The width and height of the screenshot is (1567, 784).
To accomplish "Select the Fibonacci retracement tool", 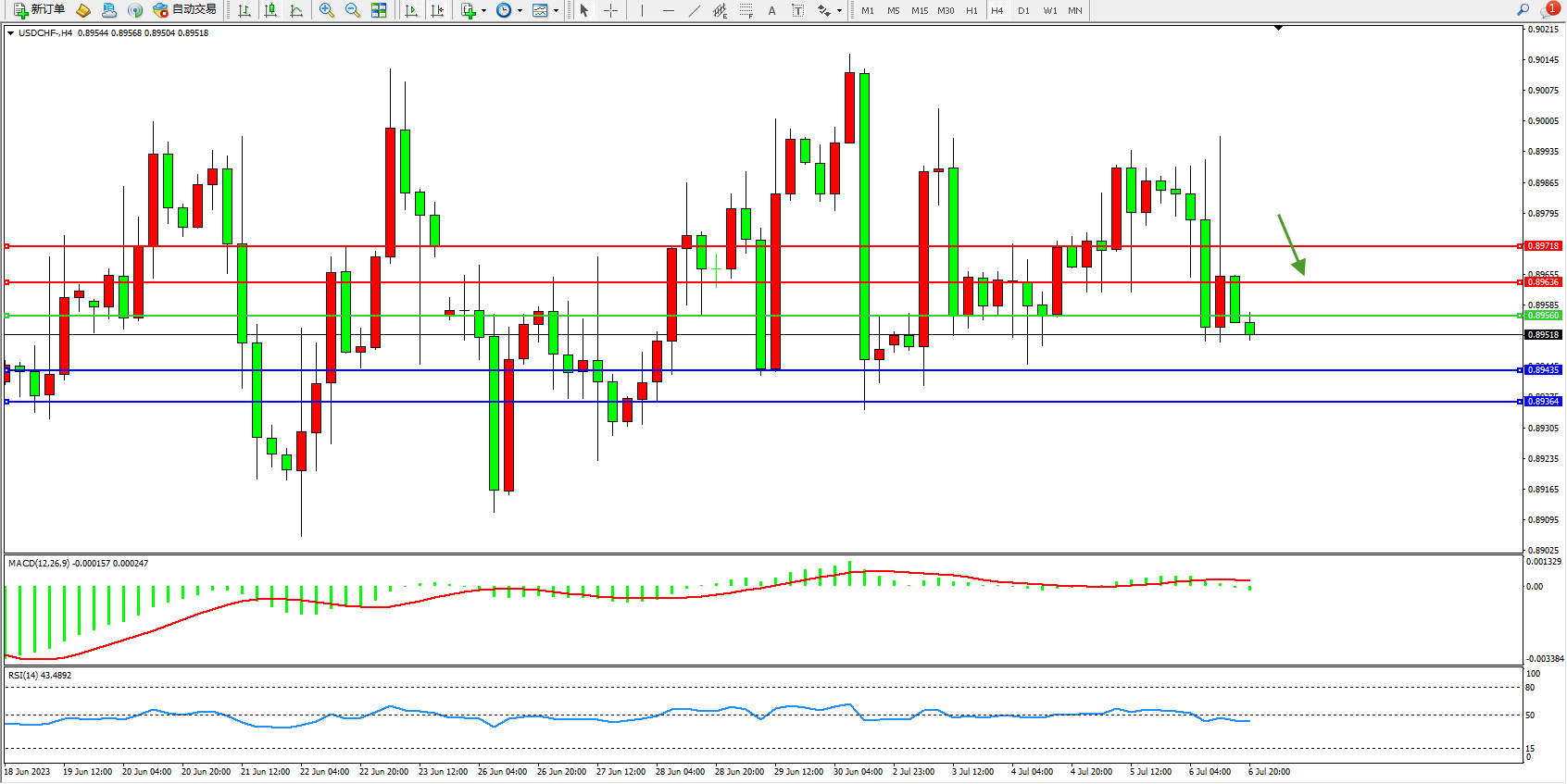I will coord(746,10).
